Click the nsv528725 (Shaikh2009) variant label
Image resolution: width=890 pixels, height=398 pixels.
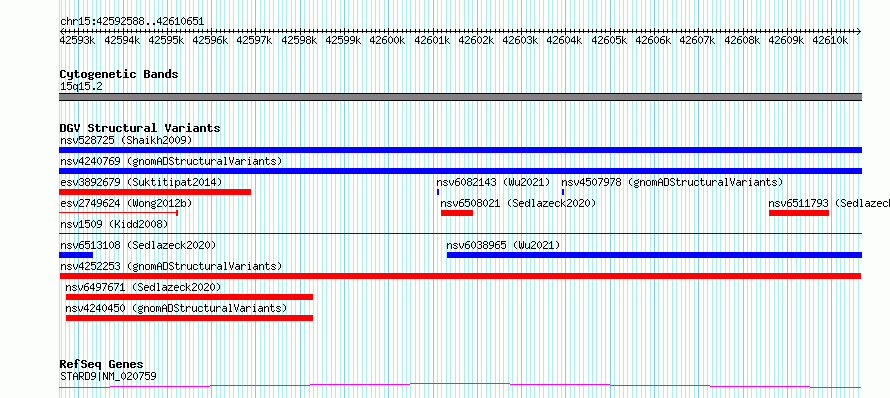126,140
